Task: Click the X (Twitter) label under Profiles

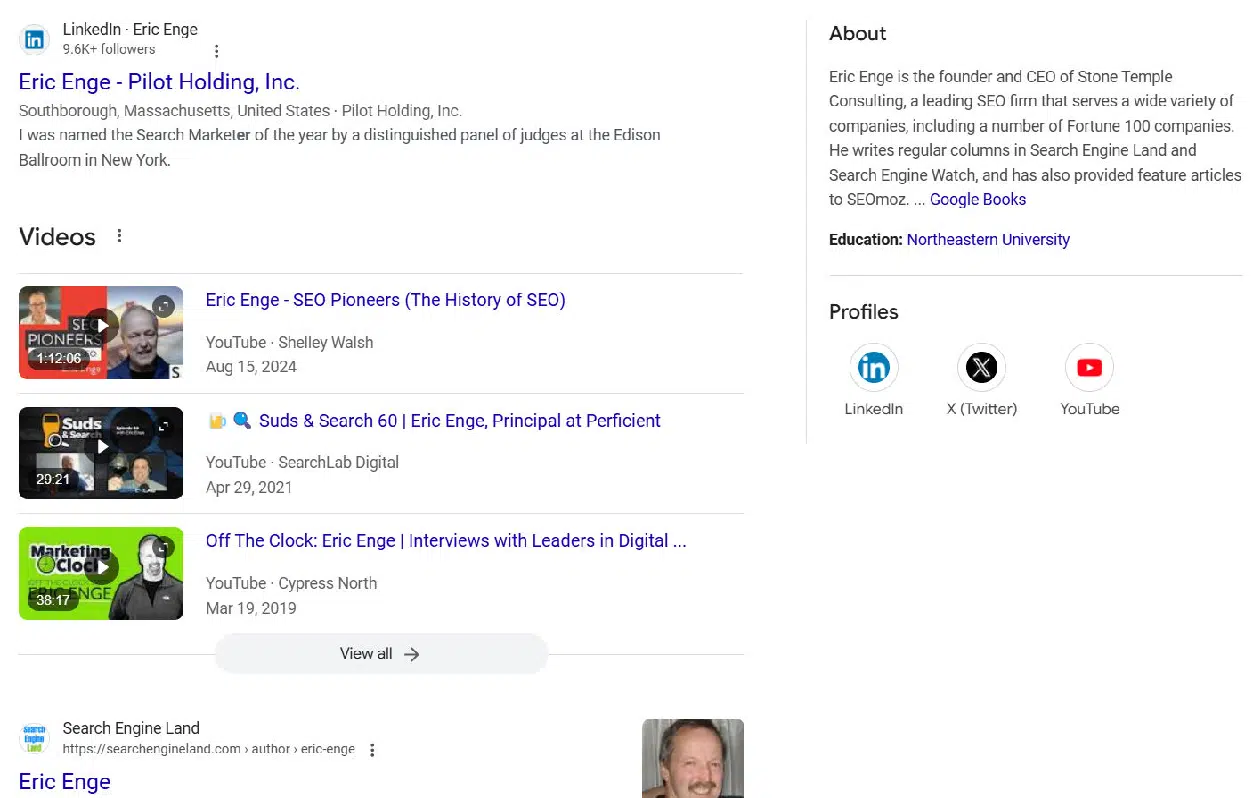Action: [x=981, y=408]
